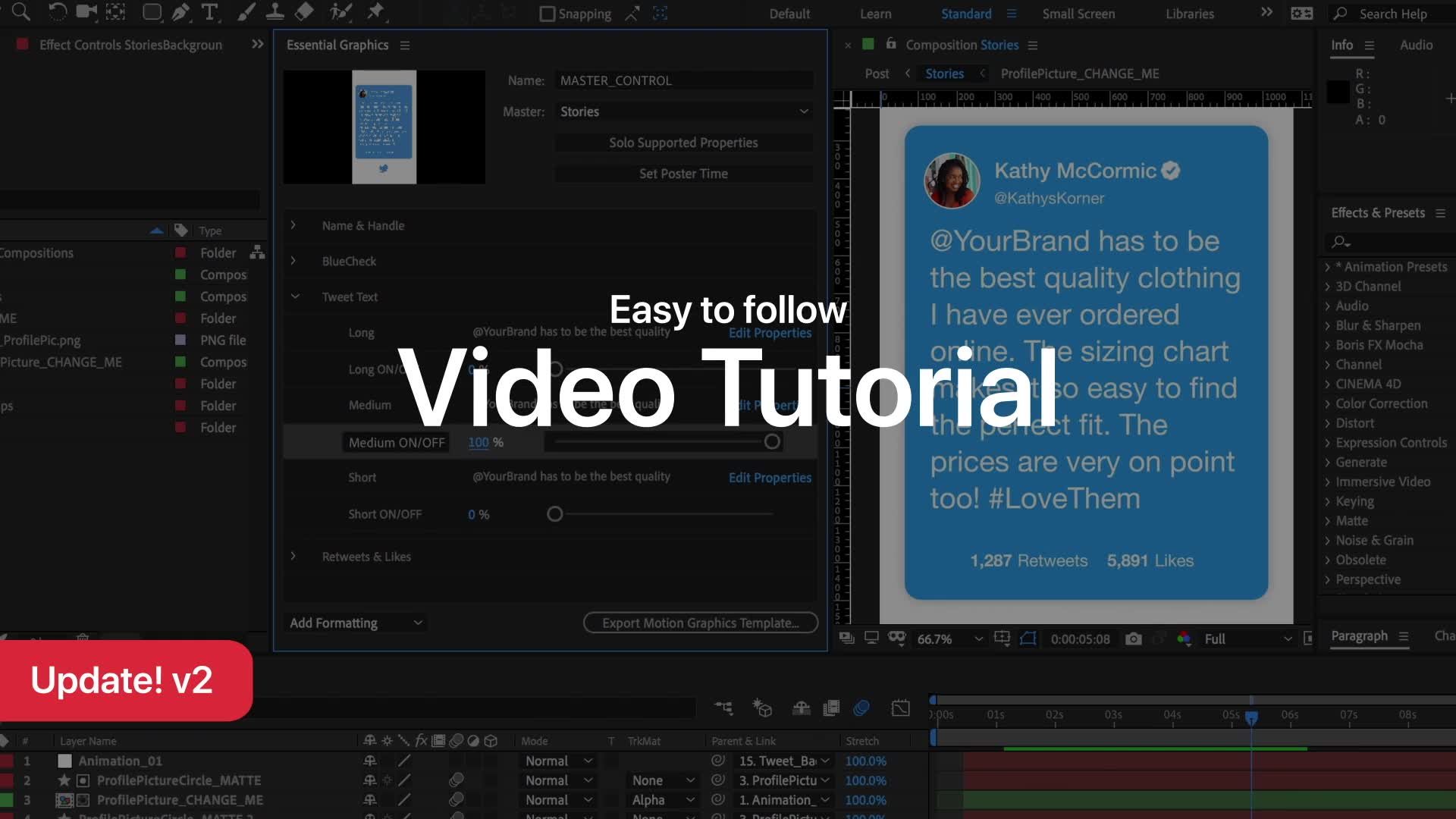
Task: Open the Graph Editor in timeline
Action: 900,708
